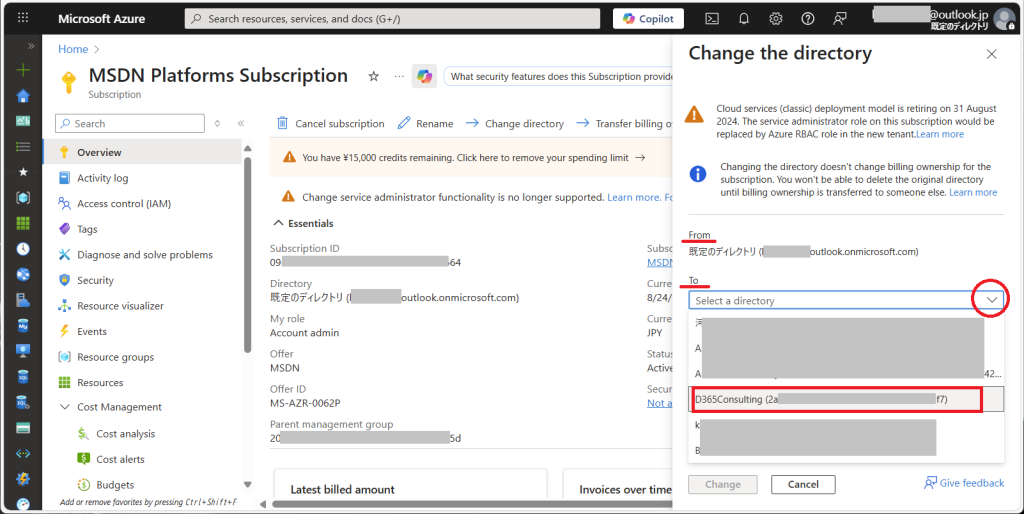Open the Azure portal hamburger menu

pyautogui.click(x=23, y=18)
